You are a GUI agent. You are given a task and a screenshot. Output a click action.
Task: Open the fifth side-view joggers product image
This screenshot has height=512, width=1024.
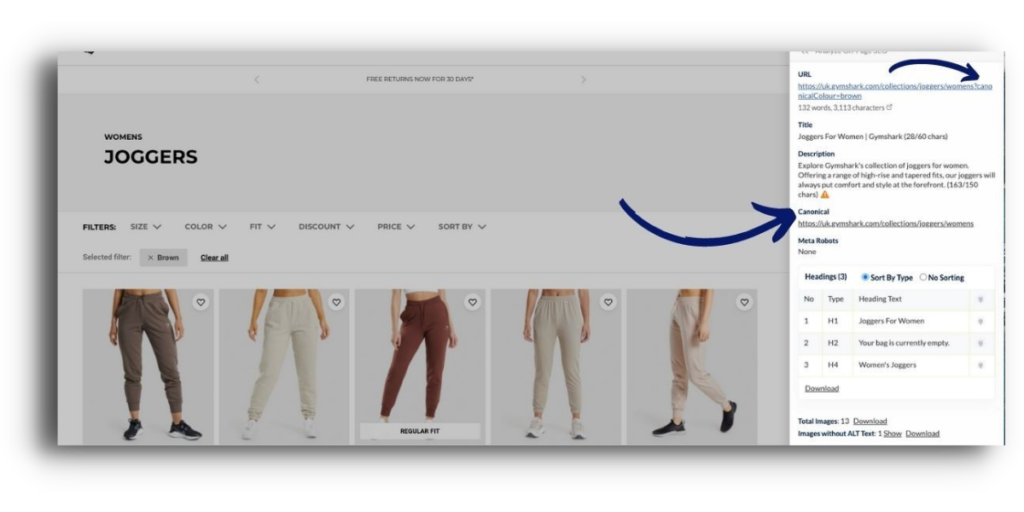click(x=692, y=367)
